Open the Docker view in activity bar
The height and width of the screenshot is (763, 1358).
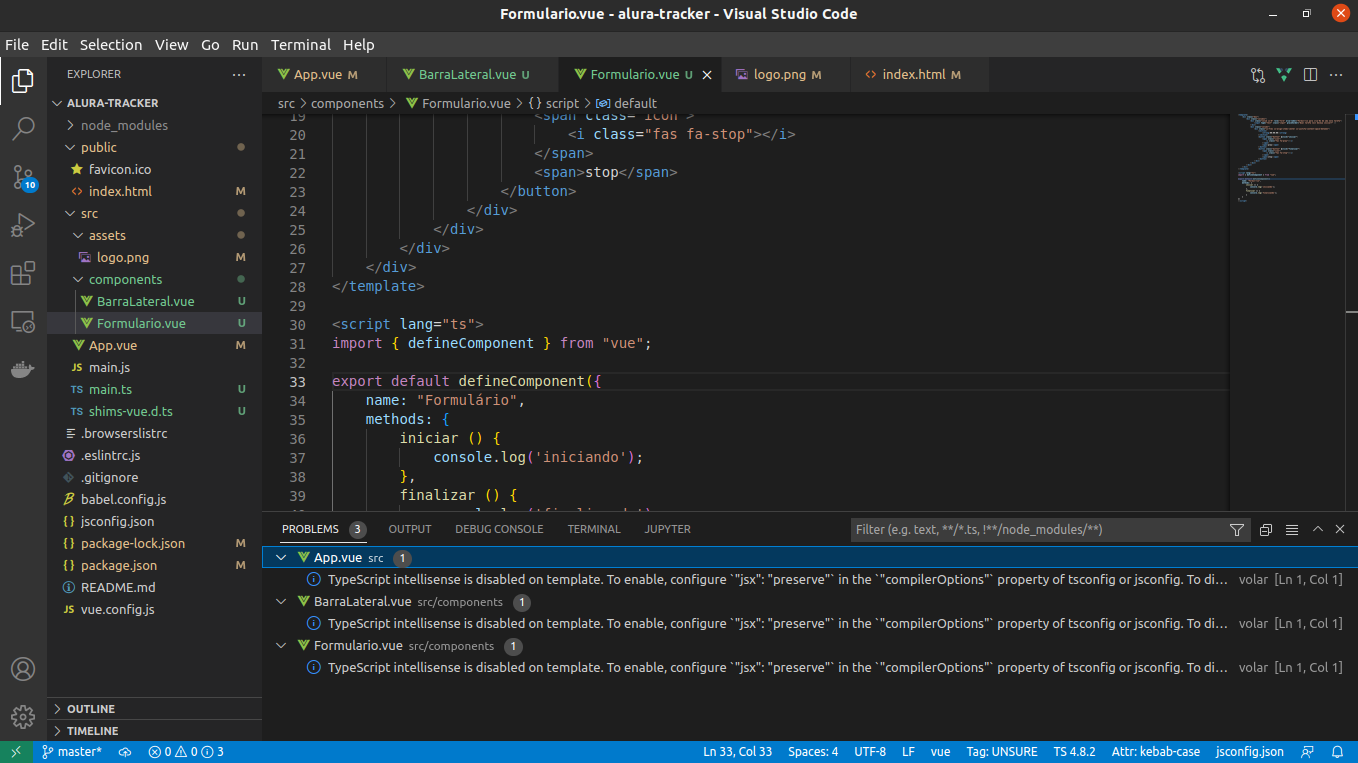(23, 370)
